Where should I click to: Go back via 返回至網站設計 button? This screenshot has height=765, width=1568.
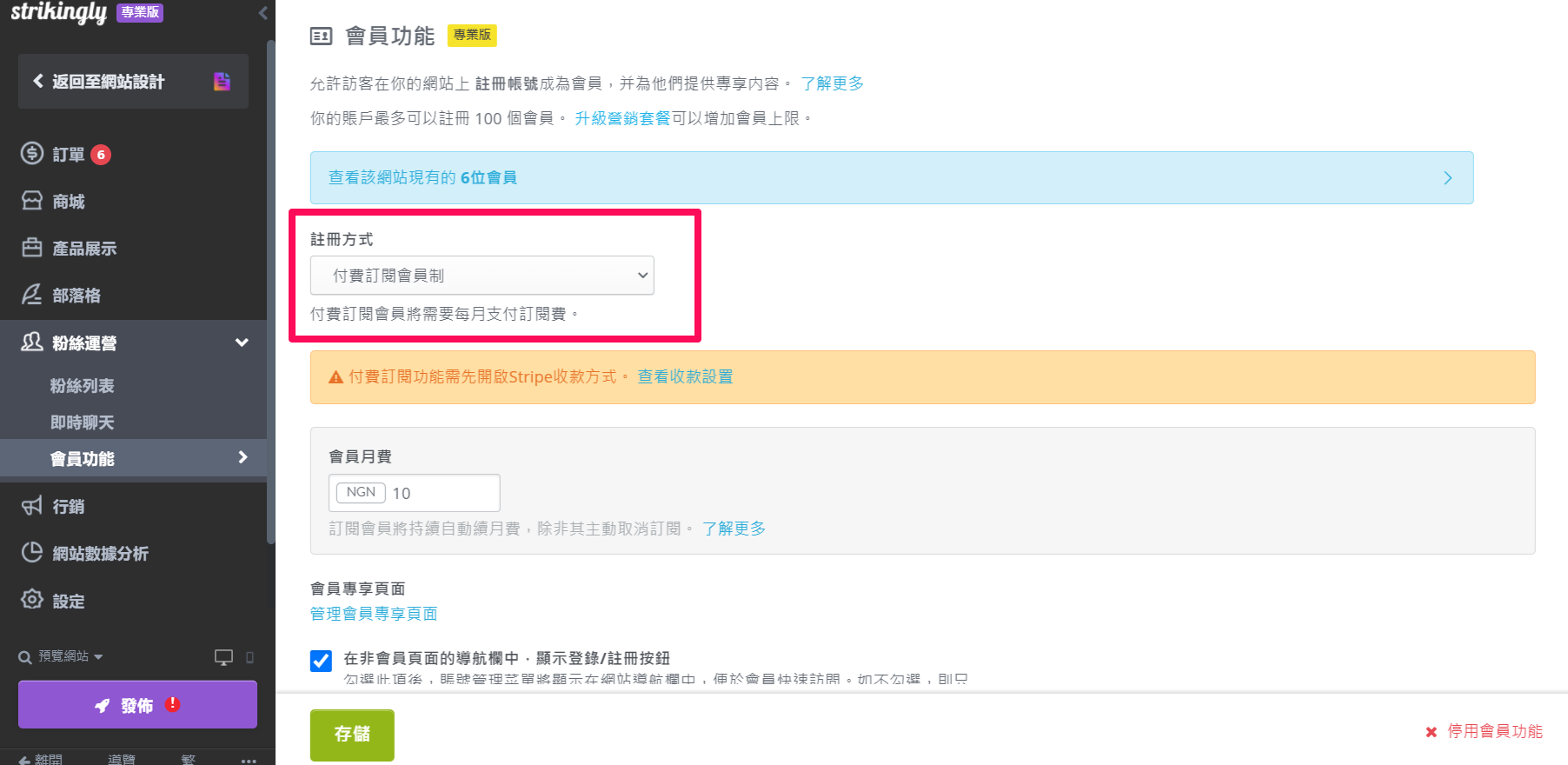coord(133,81)
